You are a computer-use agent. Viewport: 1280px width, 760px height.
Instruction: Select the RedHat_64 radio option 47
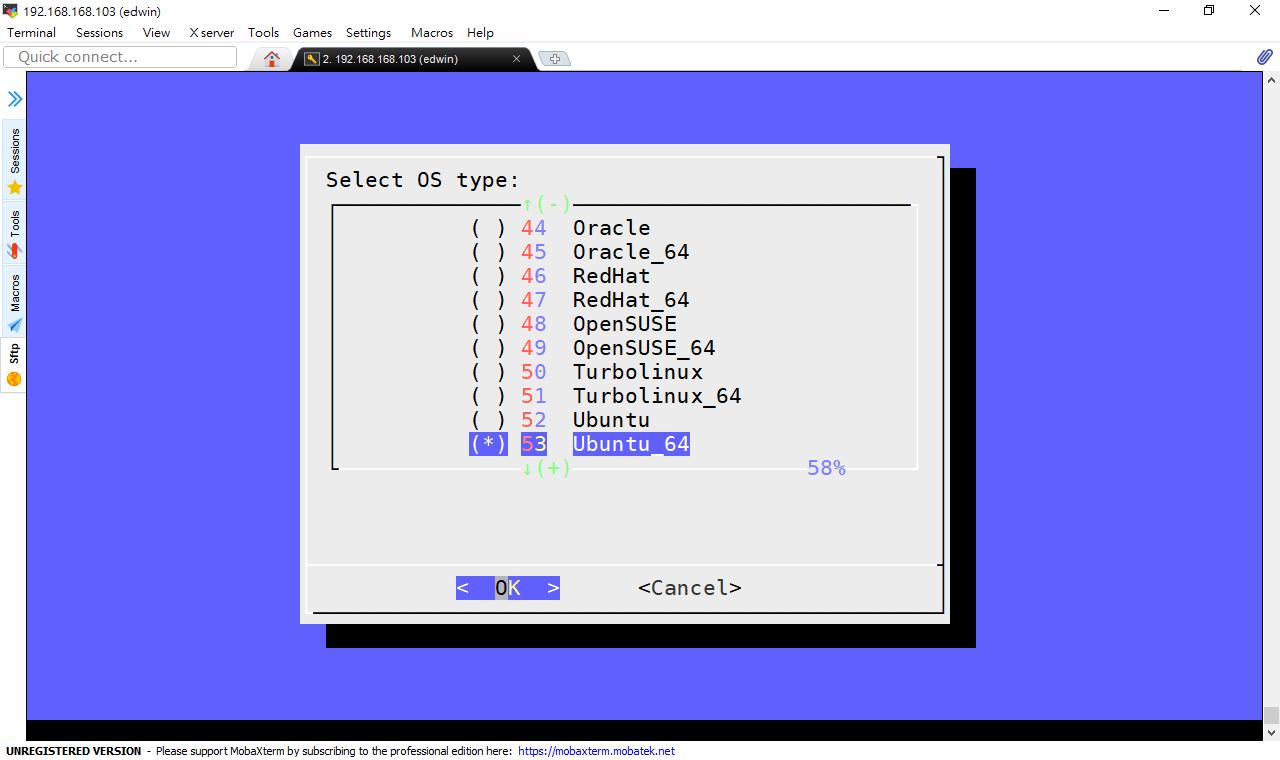point(580,300)
